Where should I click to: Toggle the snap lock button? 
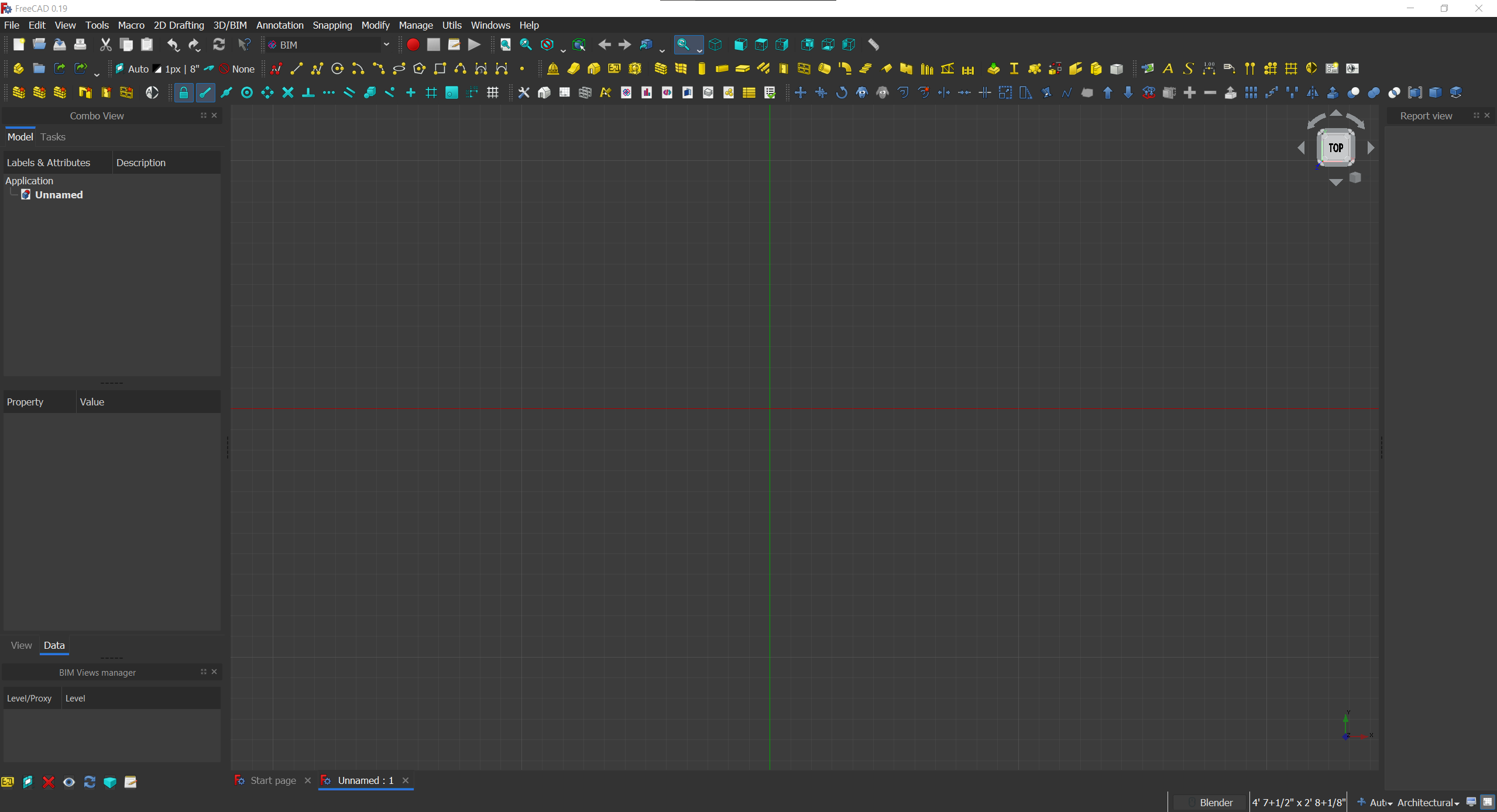[183, 93]
